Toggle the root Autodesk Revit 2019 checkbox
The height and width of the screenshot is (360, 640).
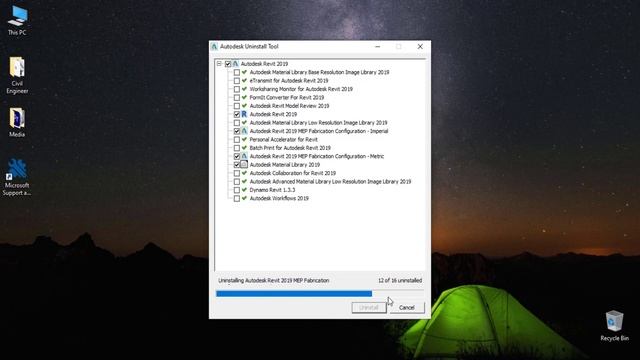coord(228,64)
